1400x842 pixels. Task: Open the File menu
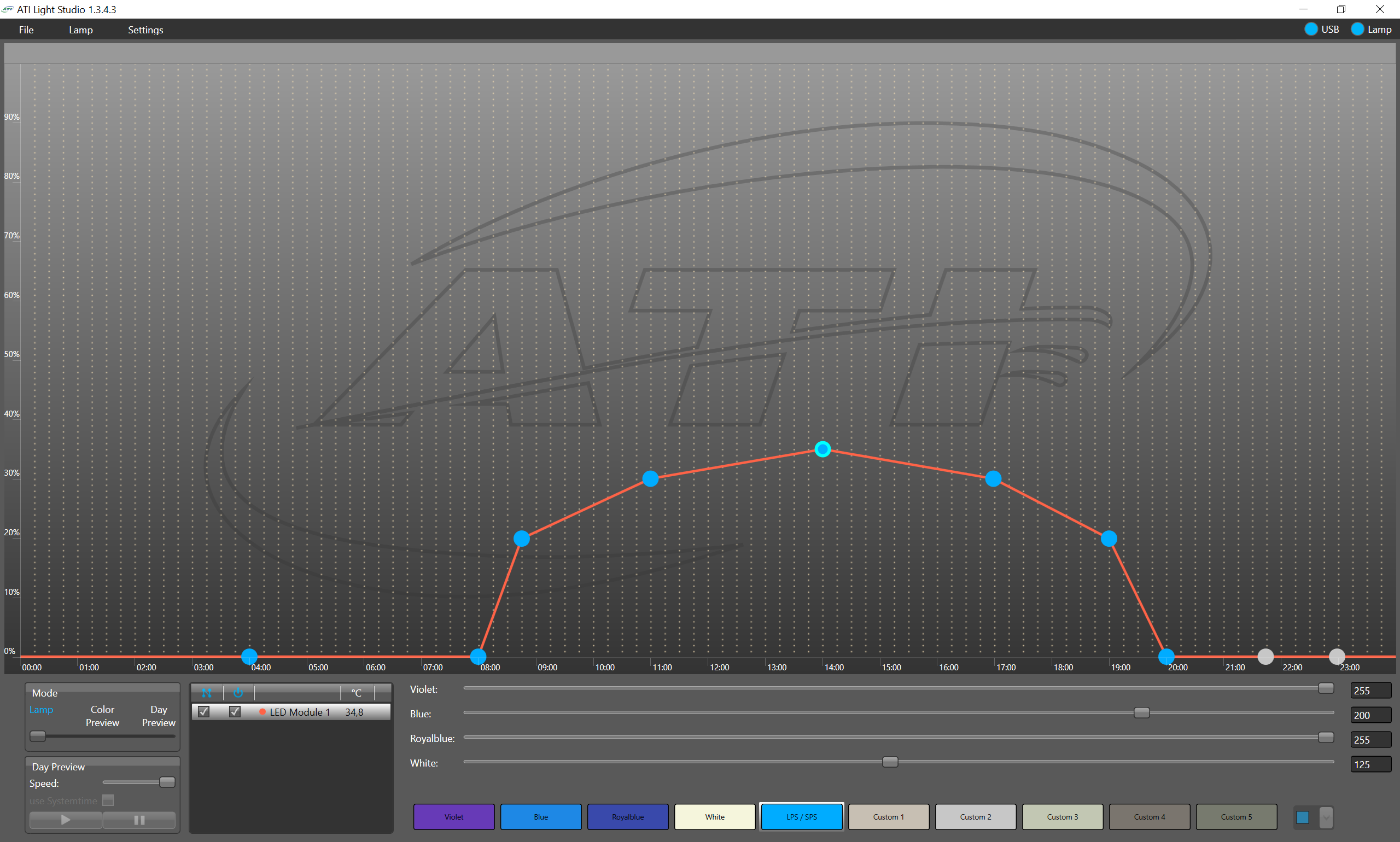coord(26,30)
